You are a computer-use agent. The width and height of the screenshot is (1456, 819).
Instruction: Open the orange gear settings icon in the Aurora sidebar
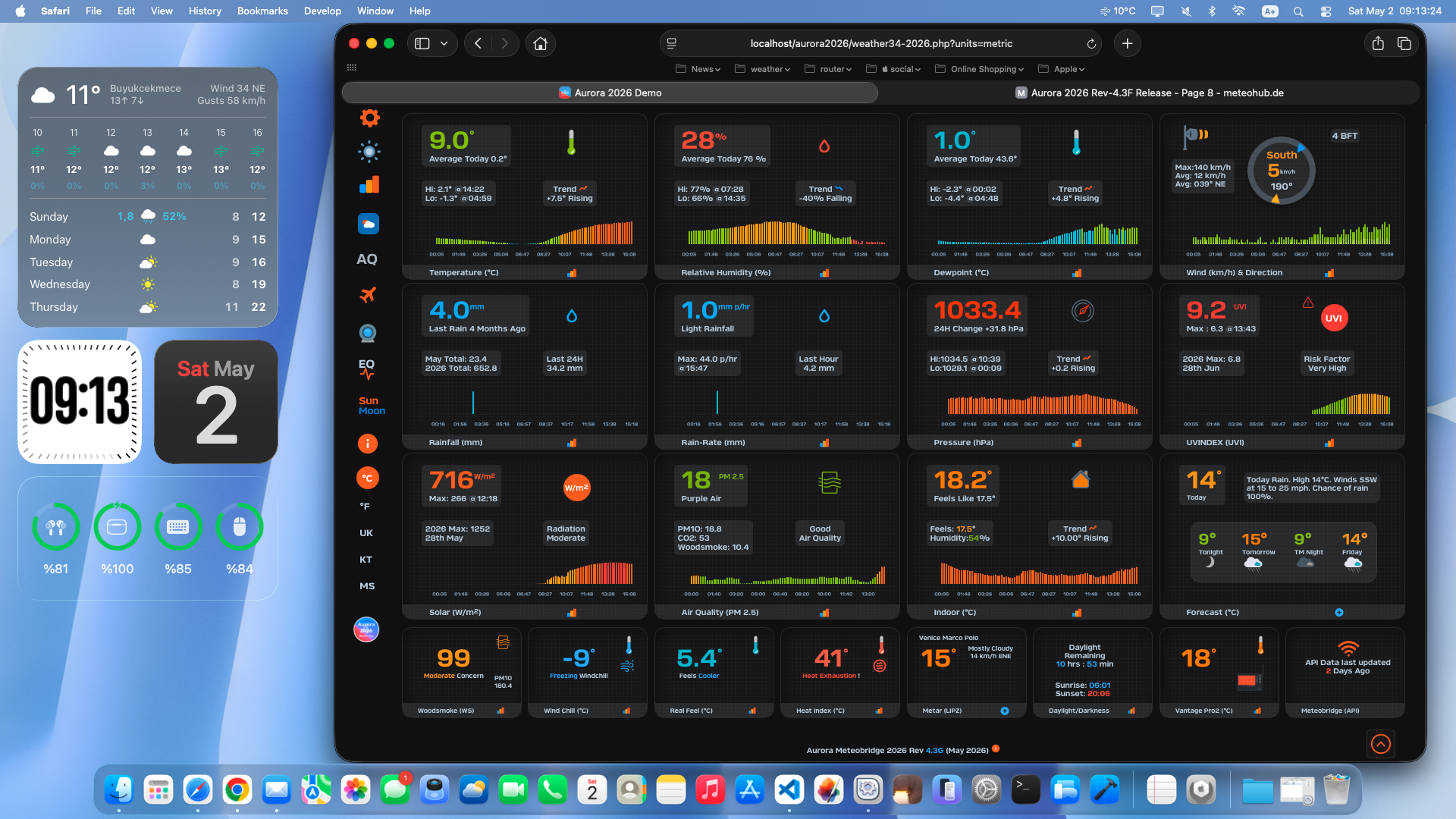369,118
